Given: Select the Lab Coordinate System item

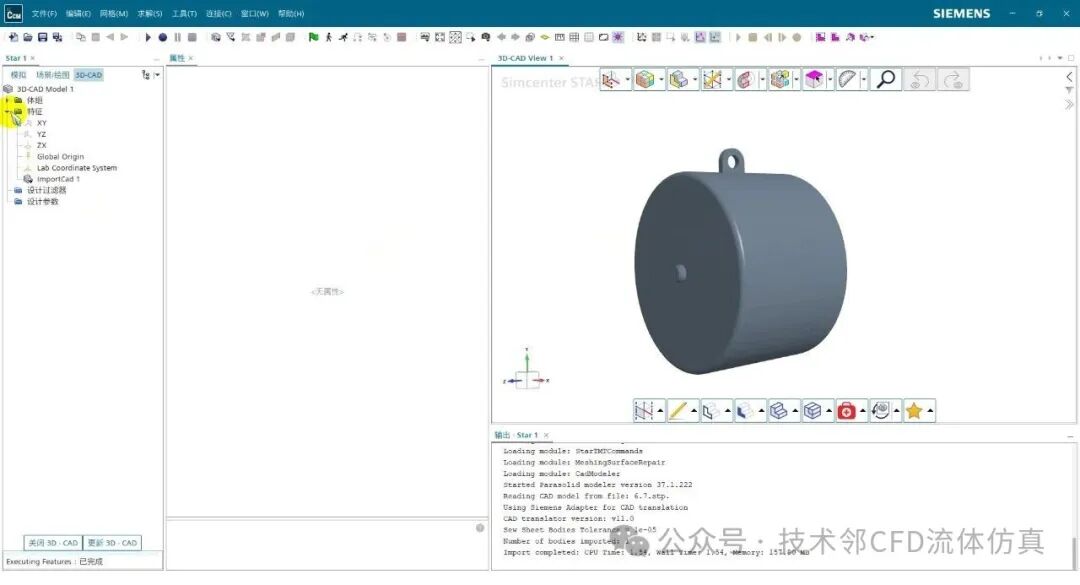Looking at the screenshot, I should pos(76,167).
